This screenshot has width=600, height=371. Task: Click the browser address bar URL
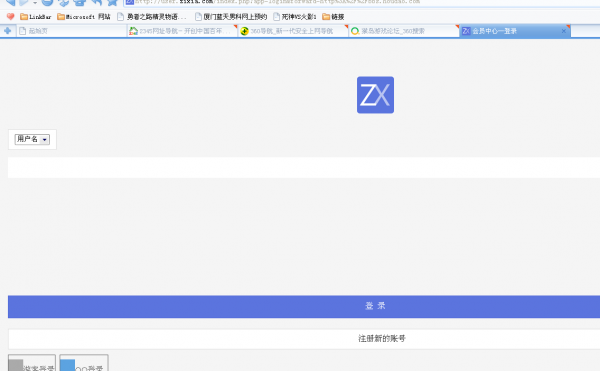pos(277,2)
